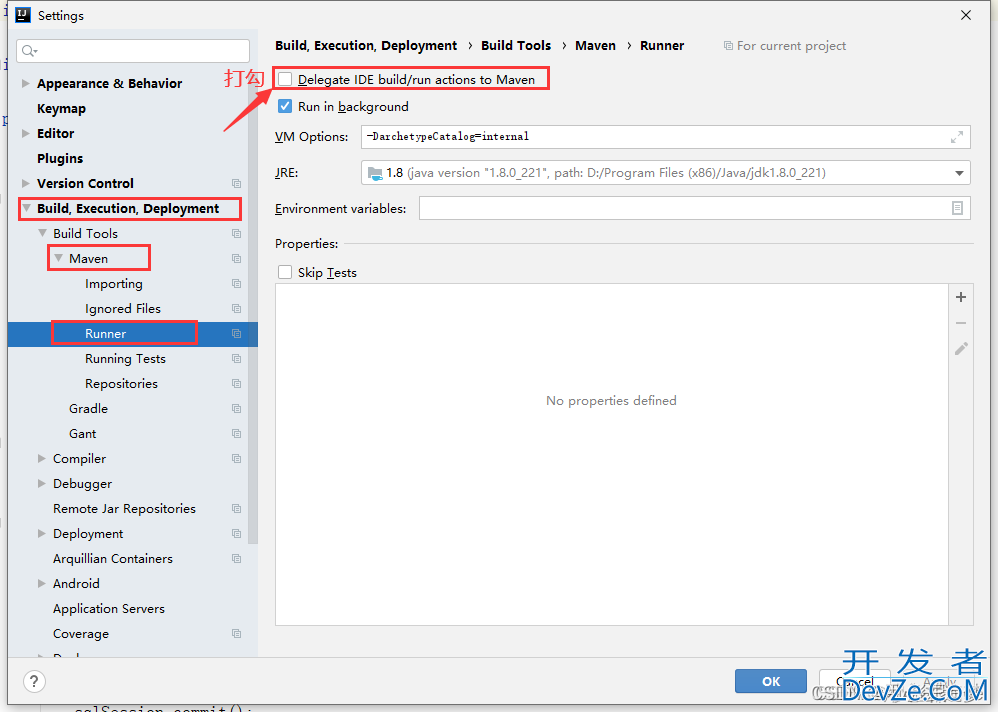The width and height of the screenshot is (998, 712).
Task: Click project-level icon beside Build Tools
Action: [x=237, y=234]
